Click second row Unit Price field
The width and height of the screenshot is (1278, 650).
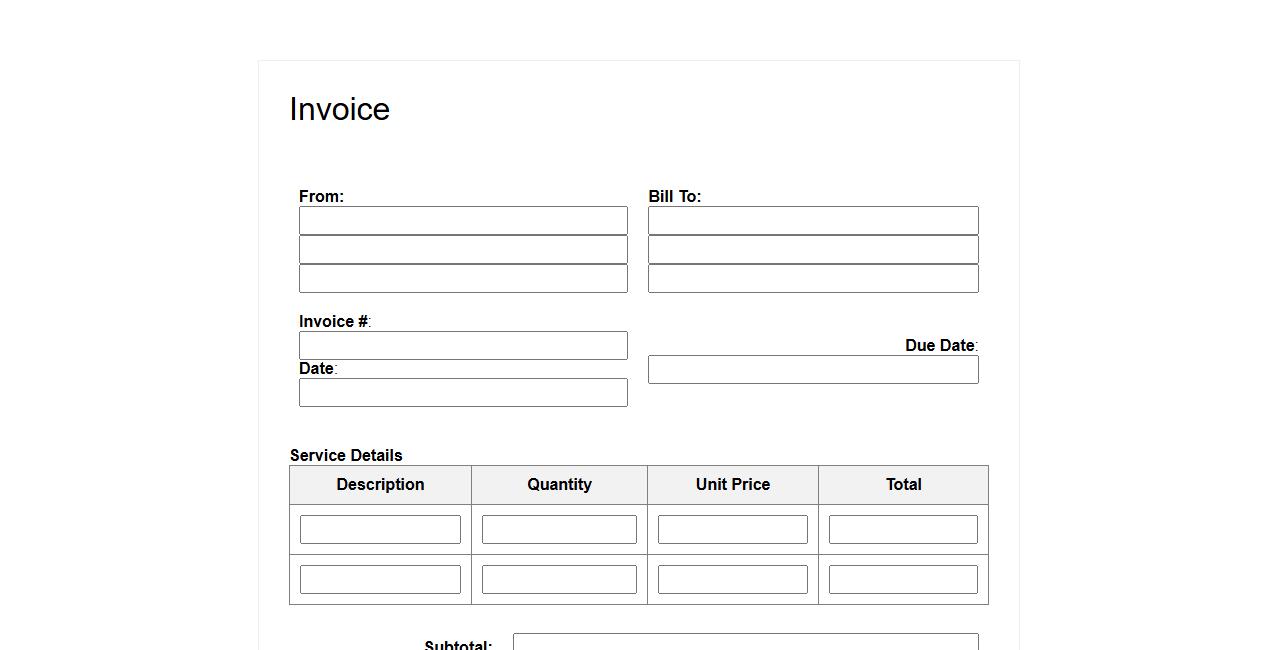732,579
